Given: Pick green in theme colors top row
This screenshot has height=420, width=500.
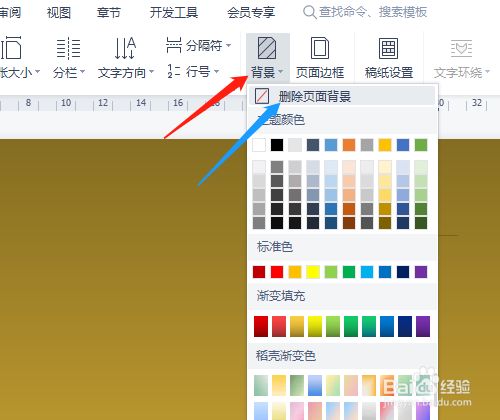Looking at the screenshot, I should pyautogui.click(x=421, y=145).
